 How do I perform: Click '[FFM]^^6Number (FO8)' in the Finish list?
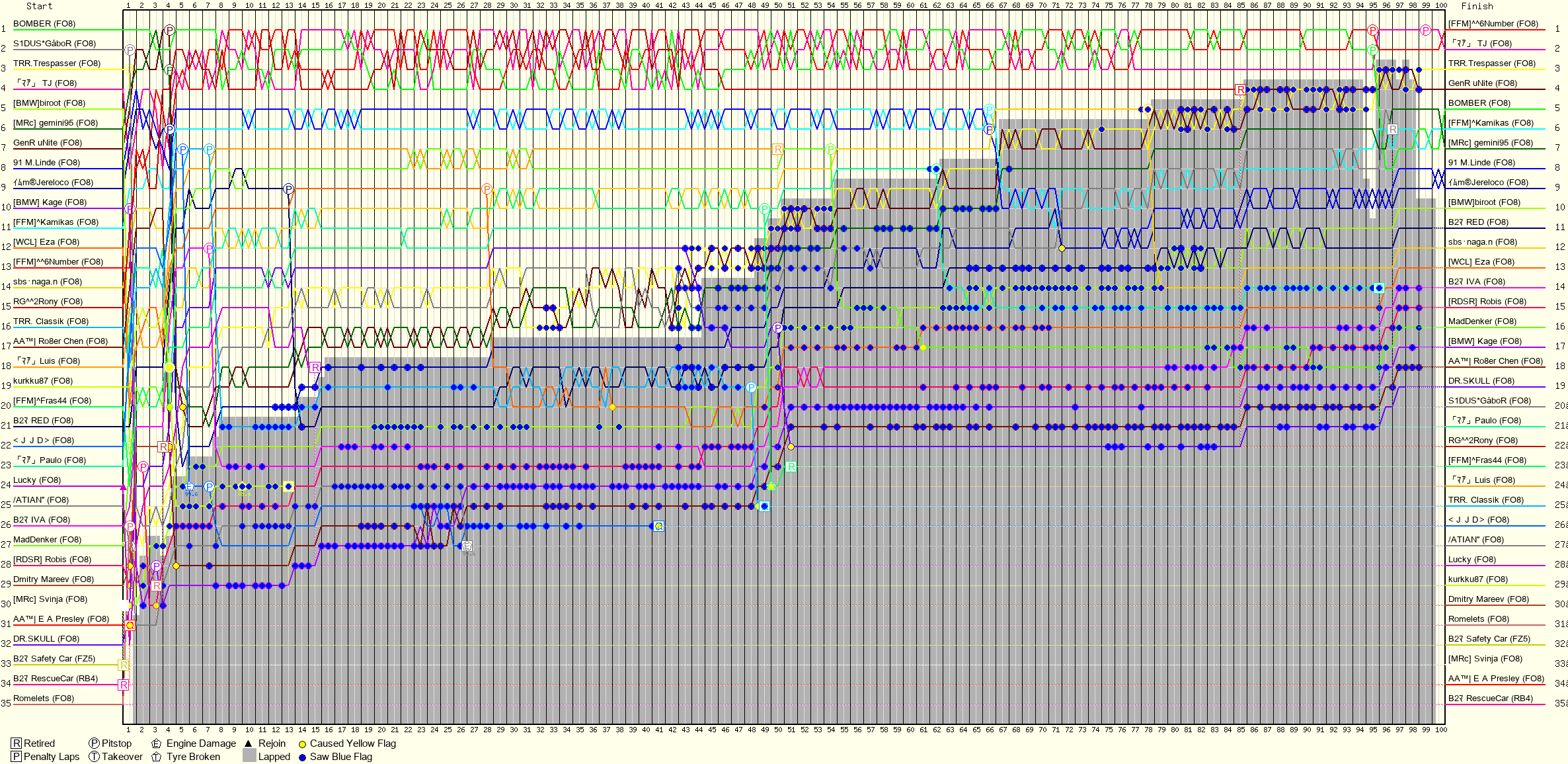tap(1493, 24)
